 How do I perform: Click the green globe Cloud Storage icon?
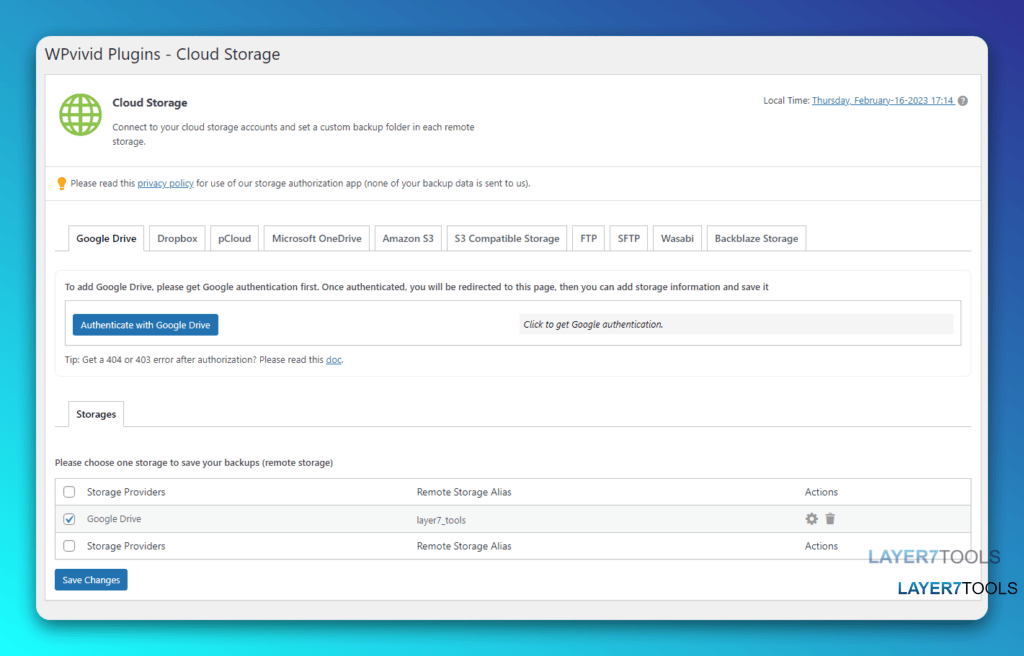tap(80, 114)
